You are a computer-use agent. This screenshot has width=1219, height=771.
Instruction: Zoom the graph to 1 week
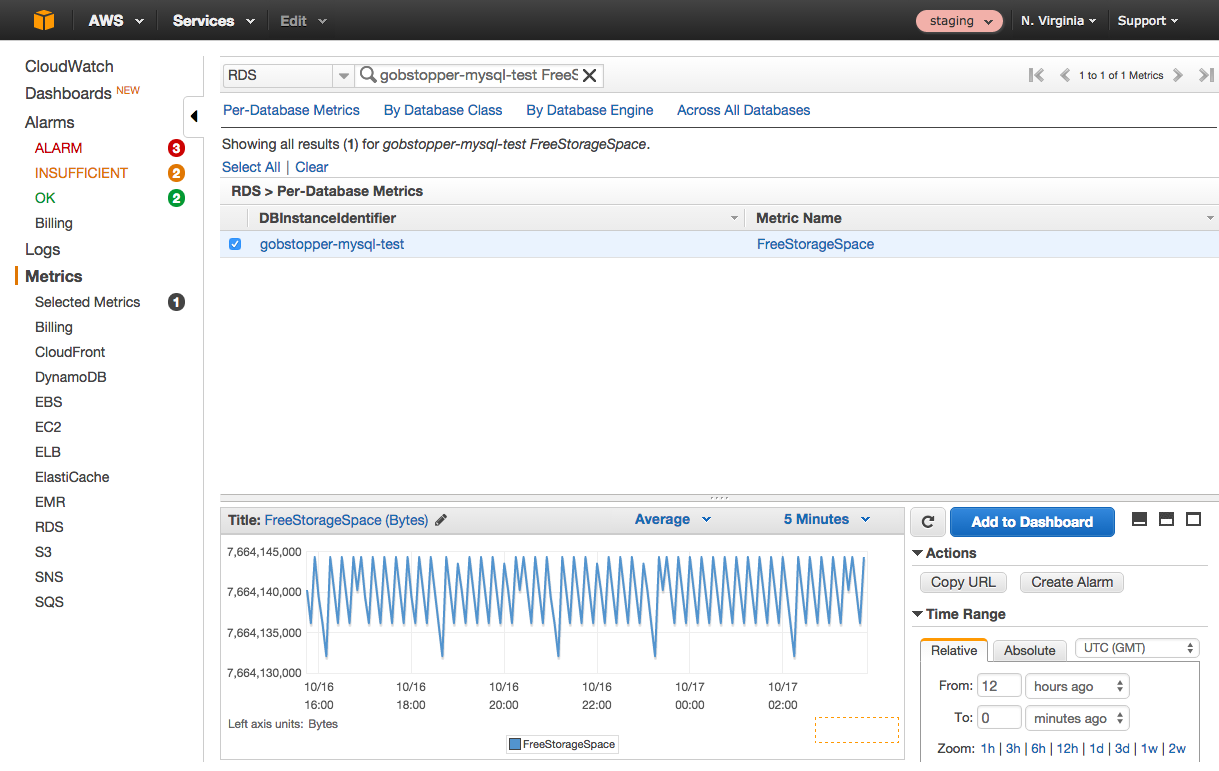1149,748
